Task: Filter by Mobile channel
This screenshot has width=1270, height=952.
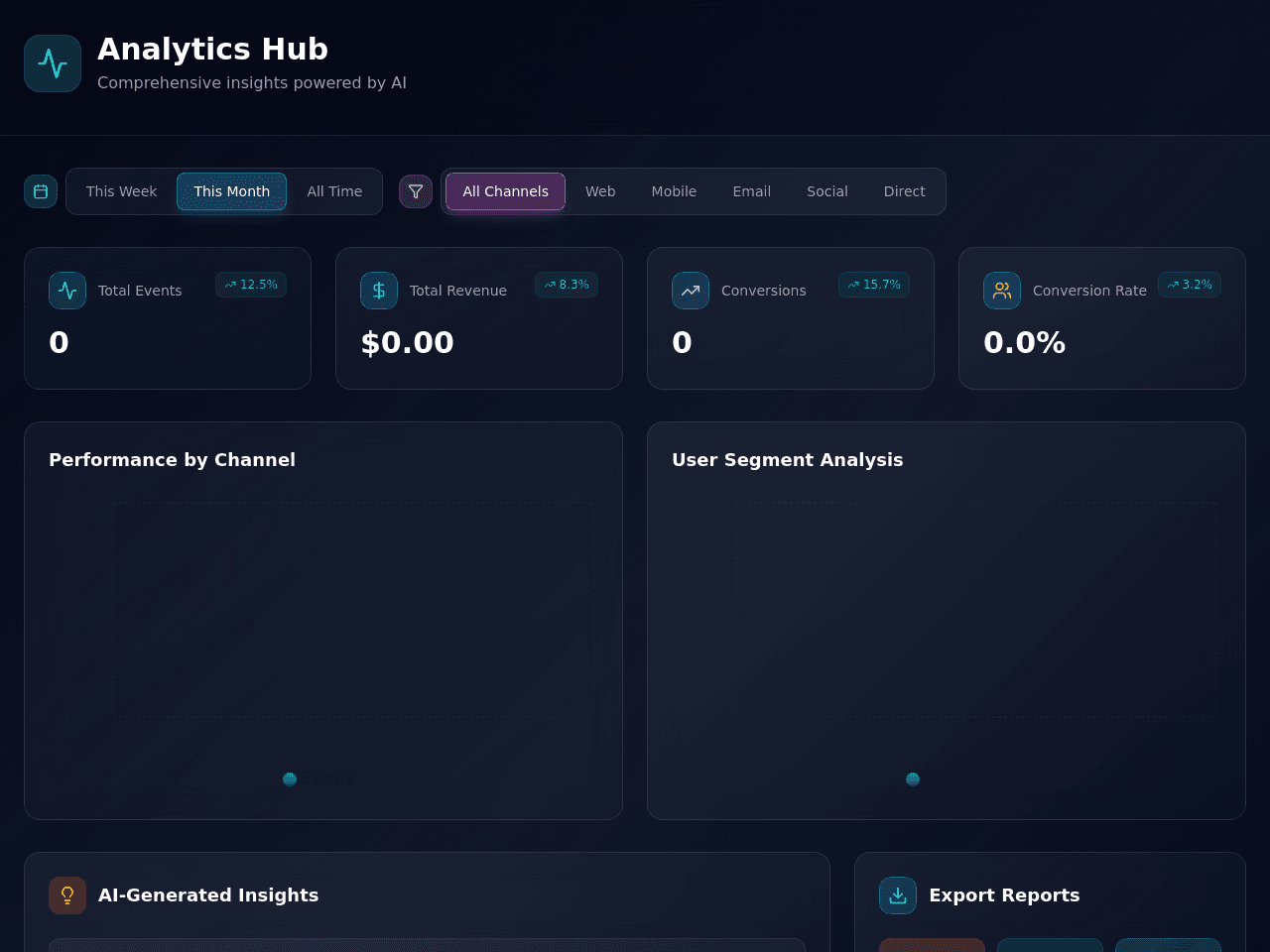Action: [x=674, y=191]
